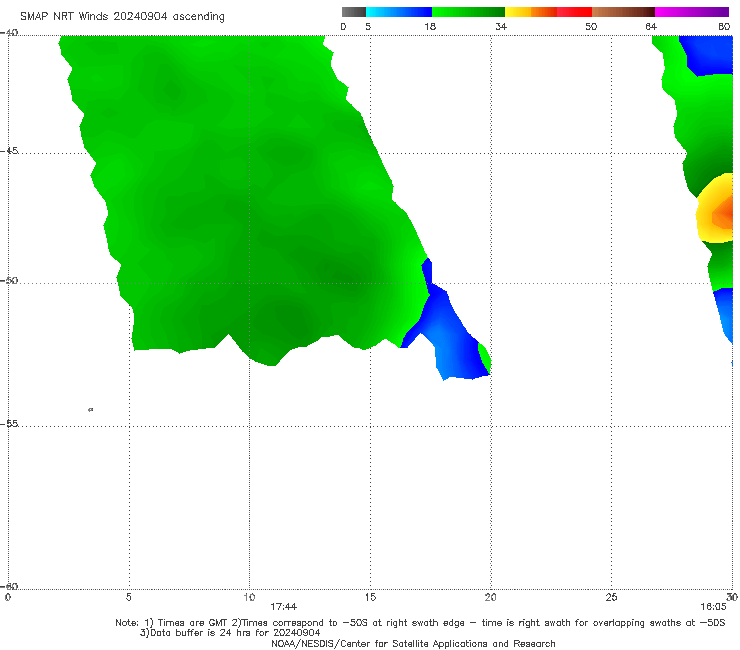This screenshot has height=650, width=740.
Task: Click the brown segment of the color bar
Action: 623,12
